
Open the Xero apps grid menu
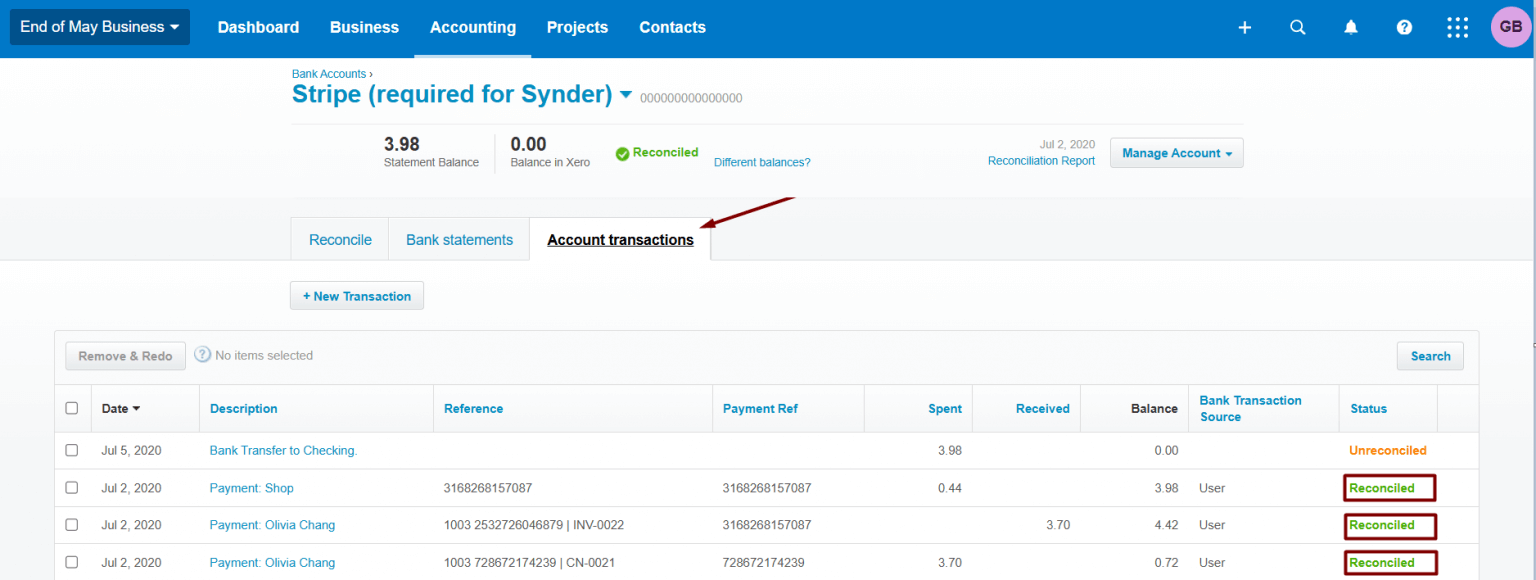click(x=1457, y=27)
